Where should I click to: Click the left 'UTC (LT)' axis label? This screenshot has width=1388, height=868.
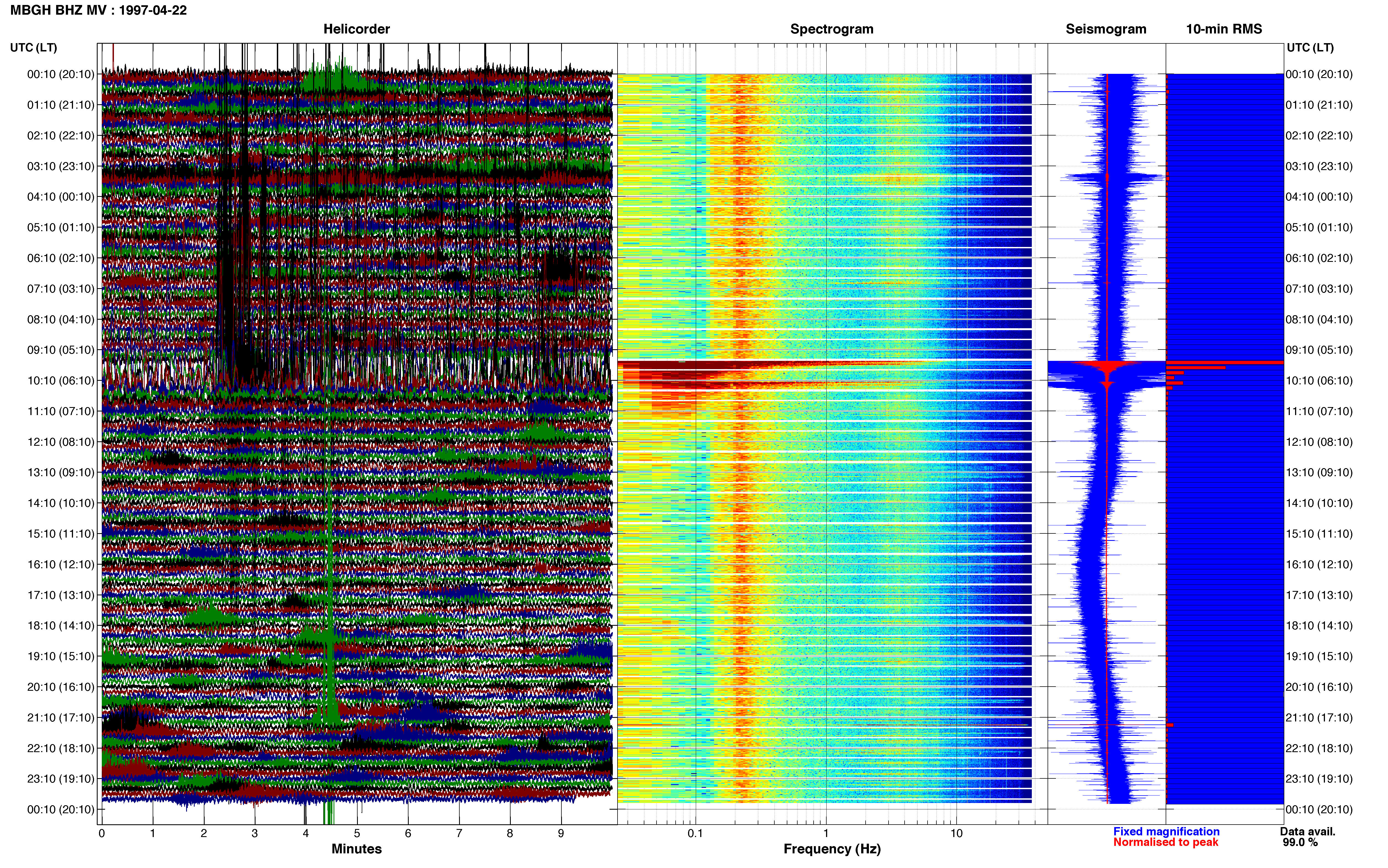tap(33, 48)
